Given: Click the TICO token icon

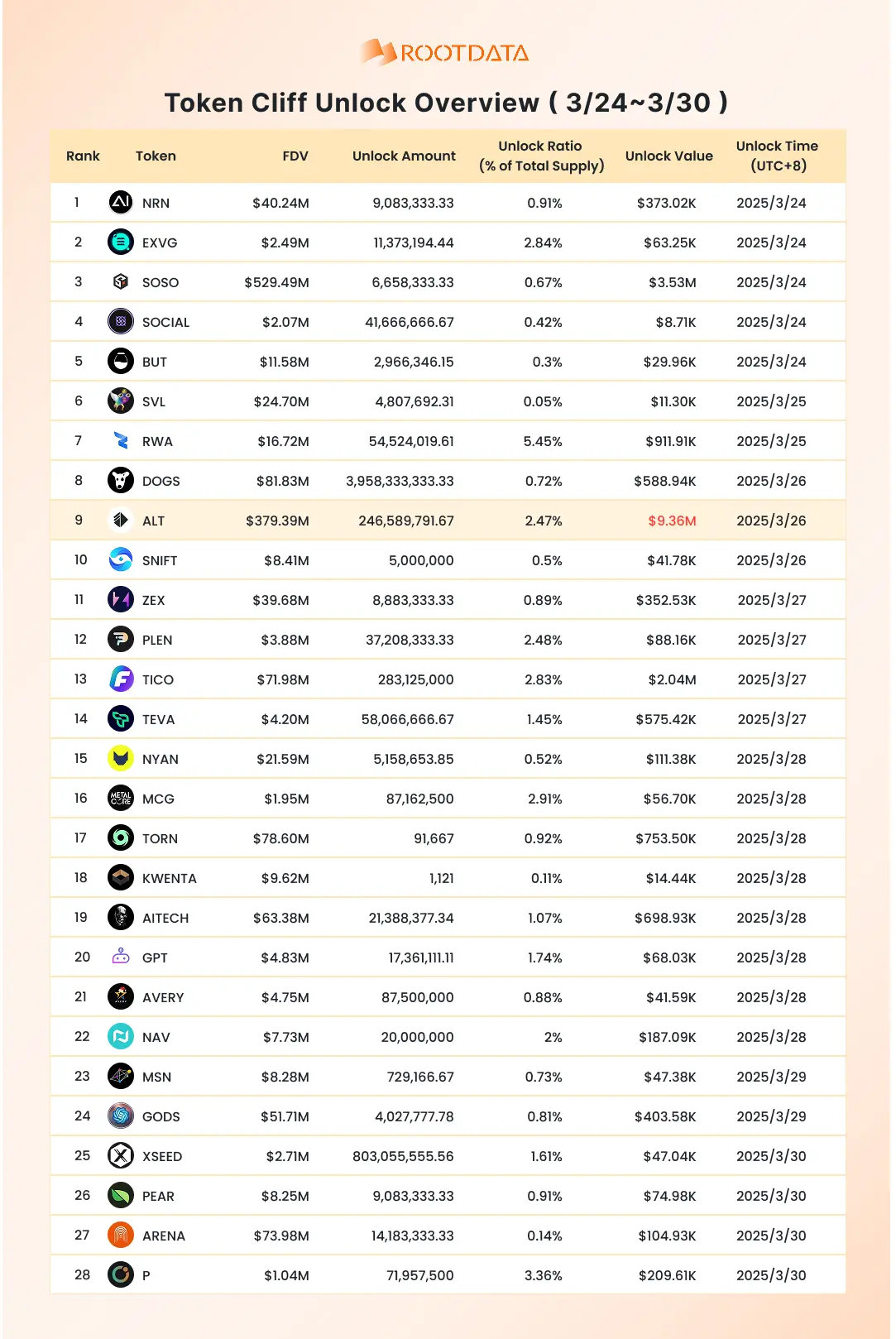Looking at the screenshot, I should pyautogui.click(x=121, y=679).
